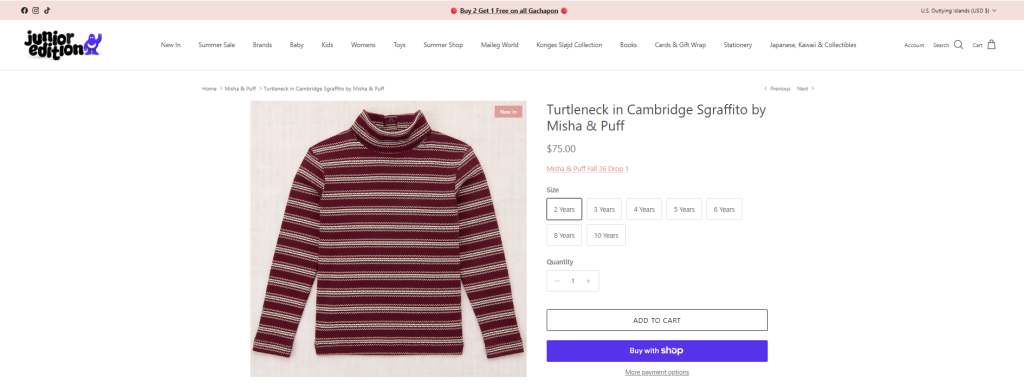
Task: Click the Buy with Shop button
Action: click(x=657, y=351)
